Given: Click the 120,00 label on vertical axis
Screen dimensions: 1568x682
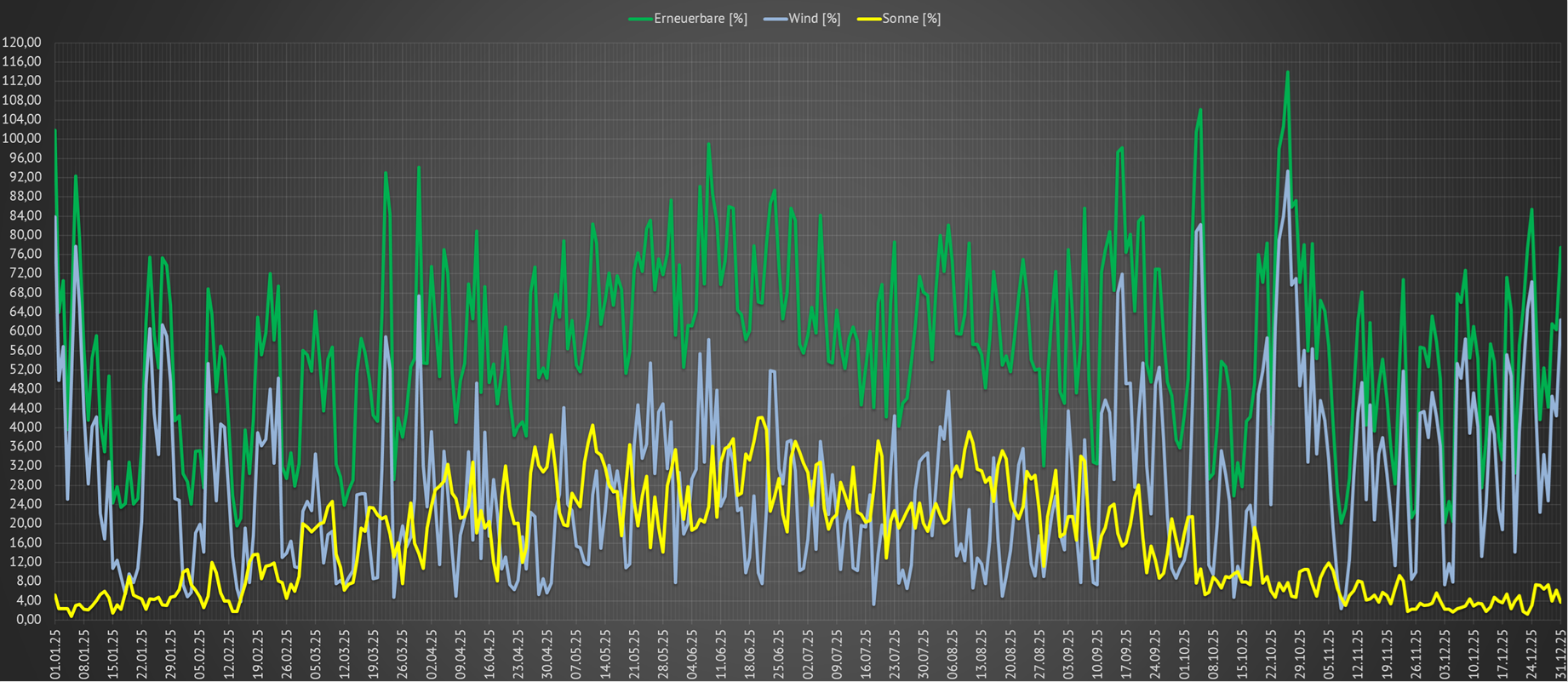Looking at the screenshot, I should (21, 43).
